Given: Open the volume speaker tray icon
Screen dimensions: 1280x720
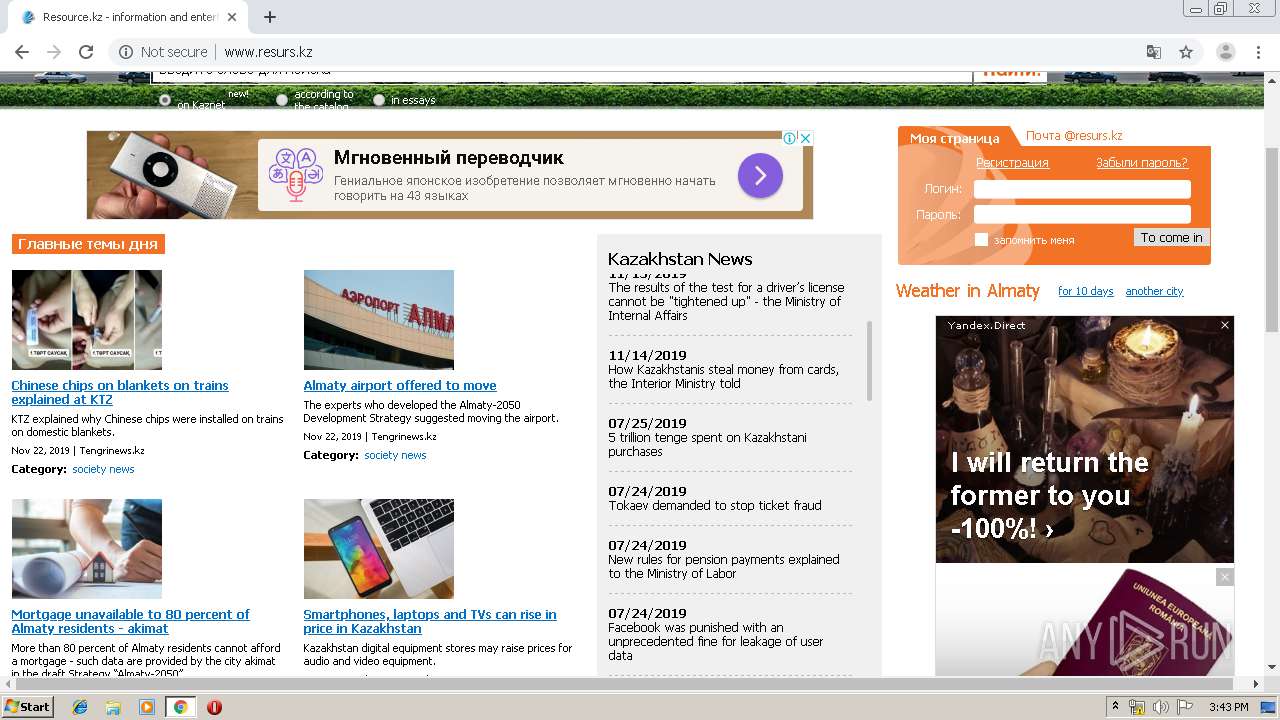Looking at the screenshot, I should (x=1161, y=707).
